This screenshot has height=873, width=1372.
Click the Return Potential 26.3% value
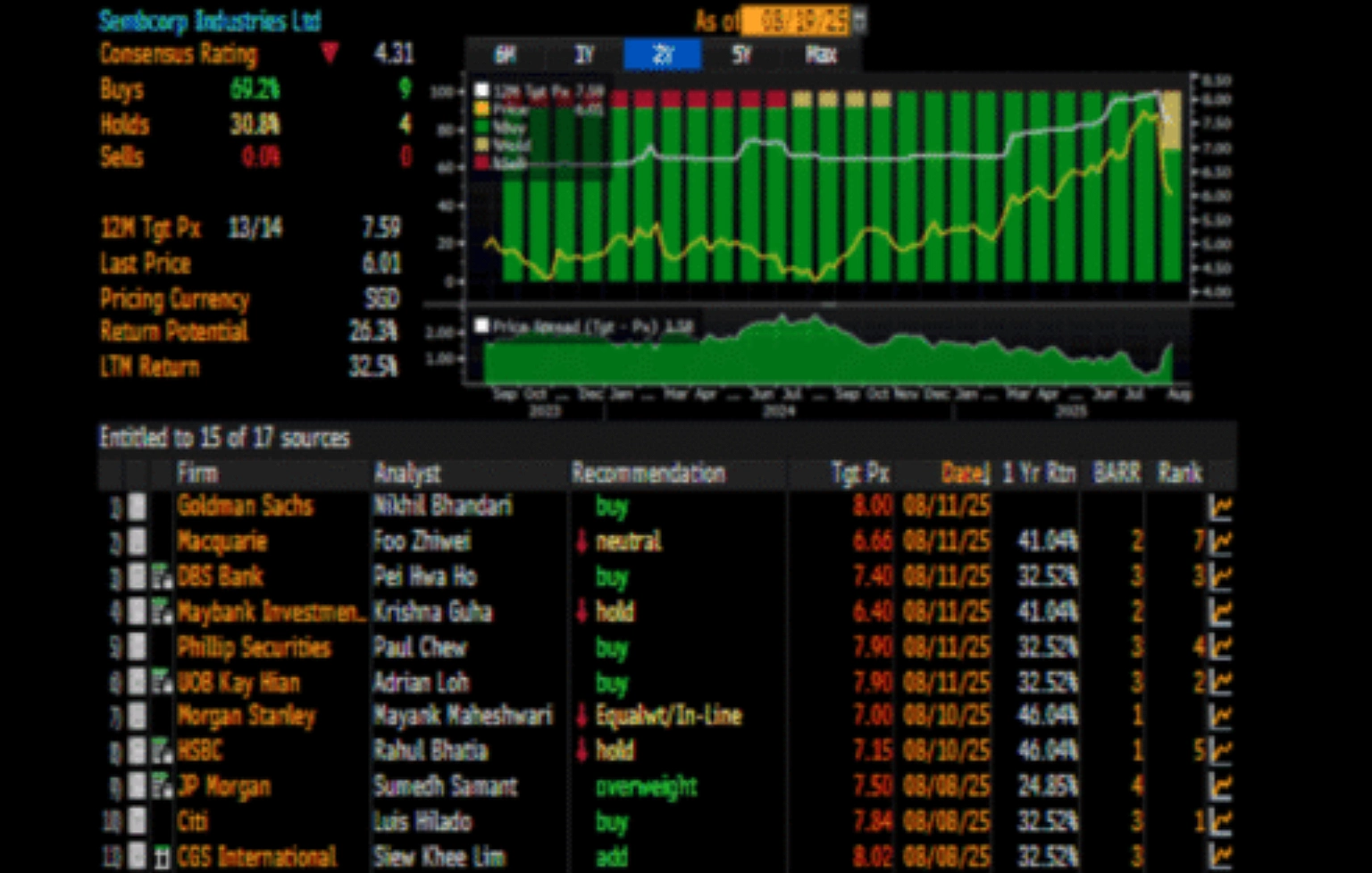(x=373, y=332)
